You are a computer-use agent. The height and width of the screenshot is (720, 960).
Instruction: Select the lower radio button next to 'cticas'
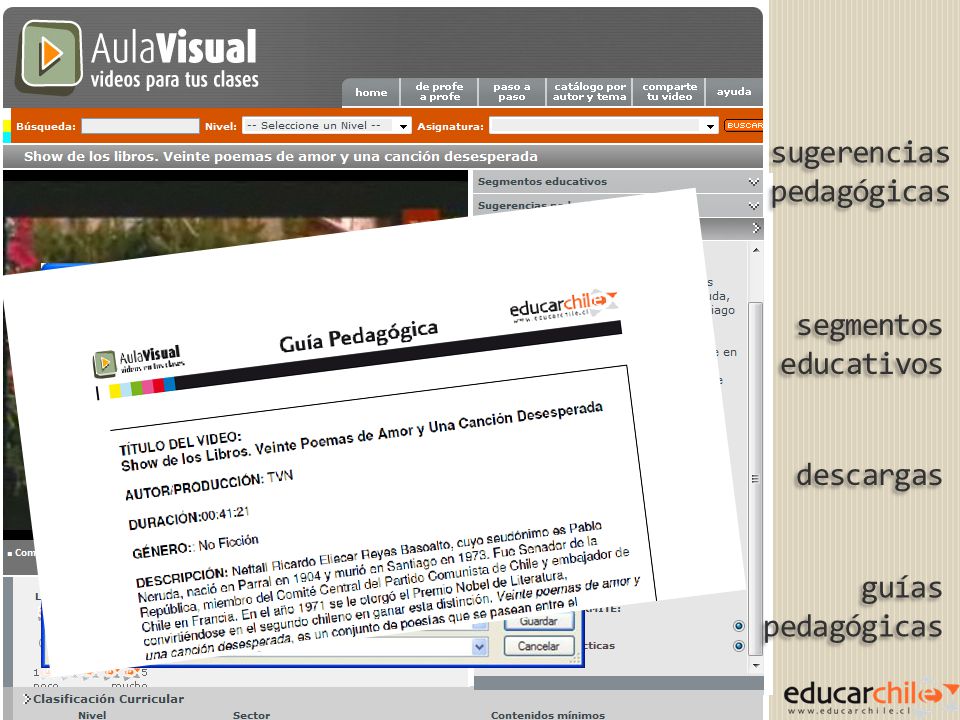(x=738, y=646)
